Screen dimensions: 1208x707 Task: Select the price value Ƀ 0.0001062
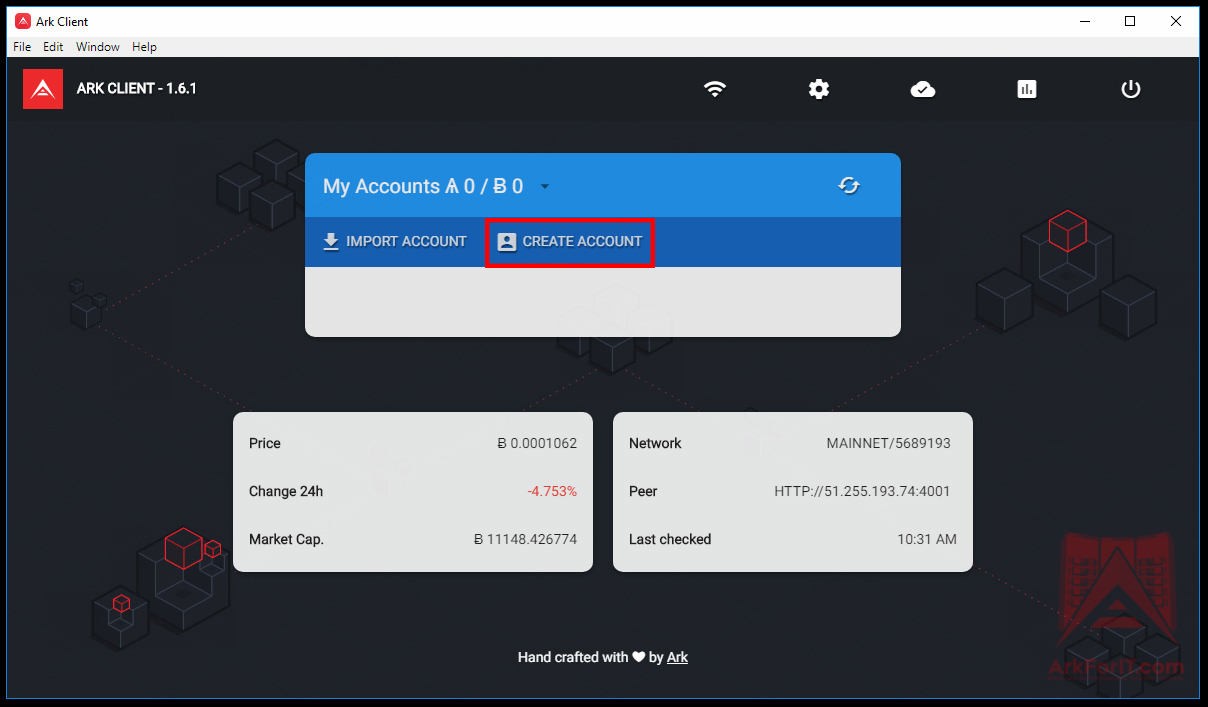coord(537,443)
